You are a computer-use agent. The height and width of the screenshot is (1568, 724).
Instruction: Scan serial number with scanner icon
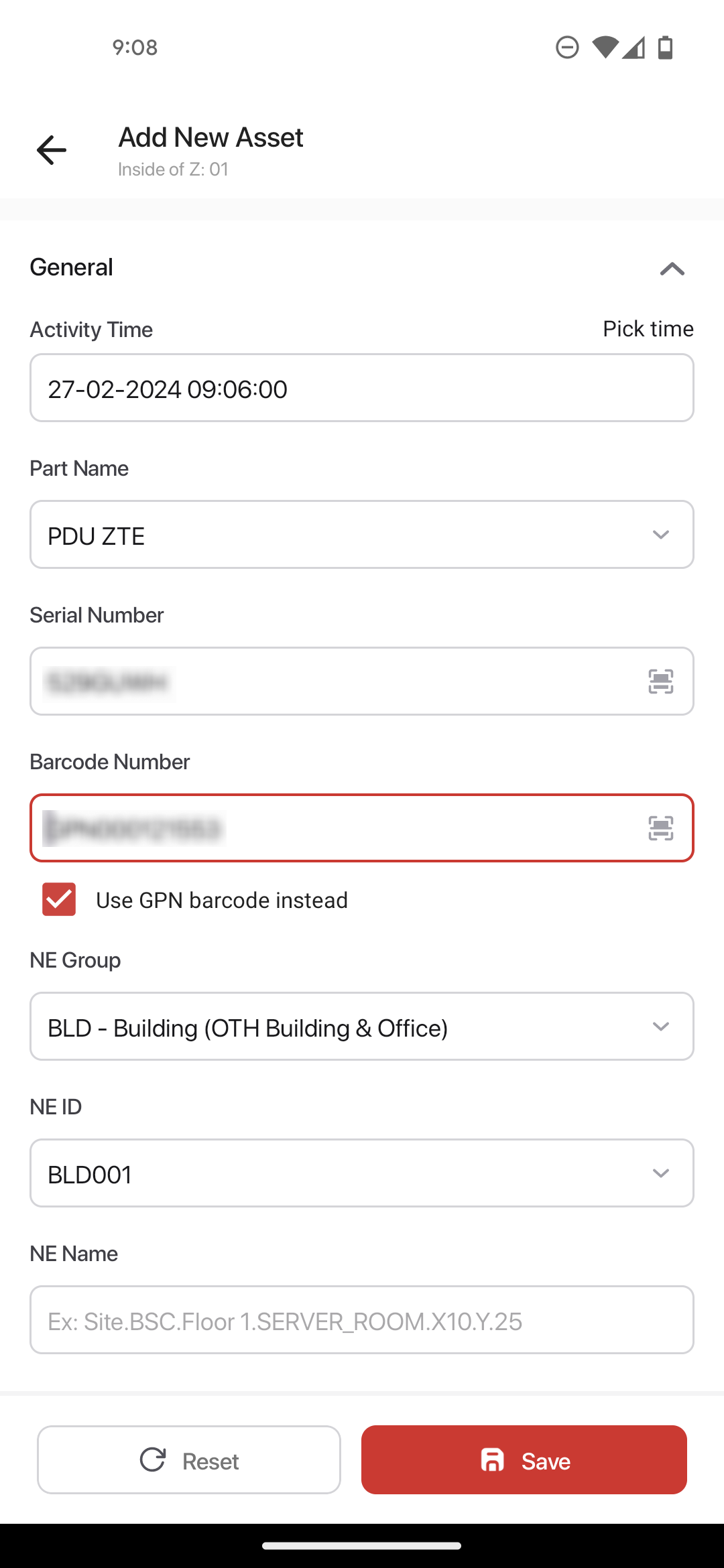[660, 681]
